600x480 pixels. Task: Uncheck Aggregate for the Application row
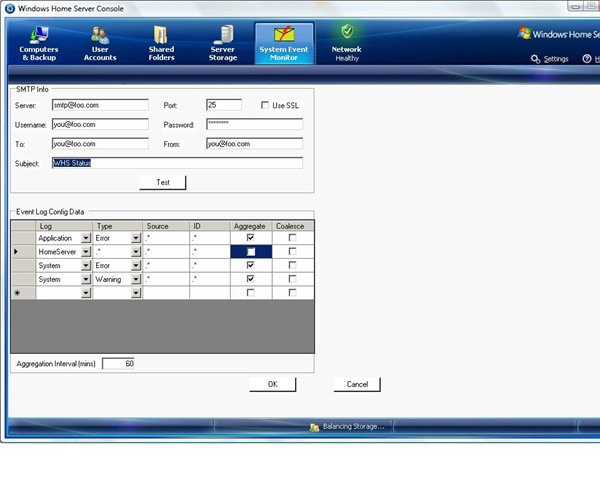click(x=251, y=238)
